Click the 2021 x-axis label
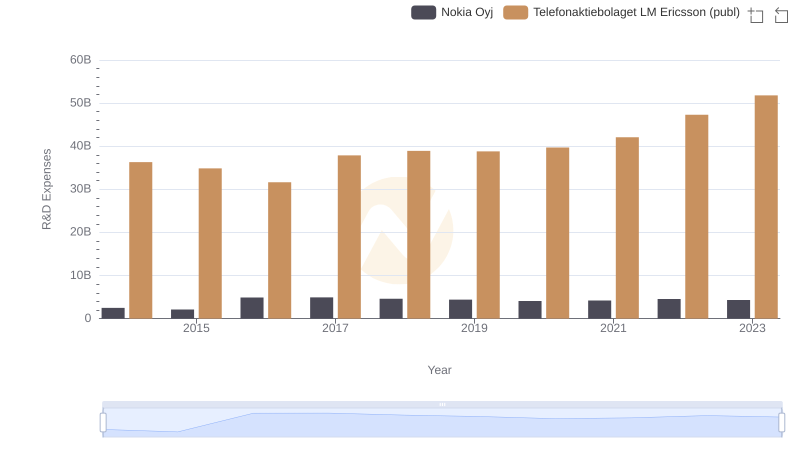Viewport: 800px width, 461px height. tap(613, 328)
